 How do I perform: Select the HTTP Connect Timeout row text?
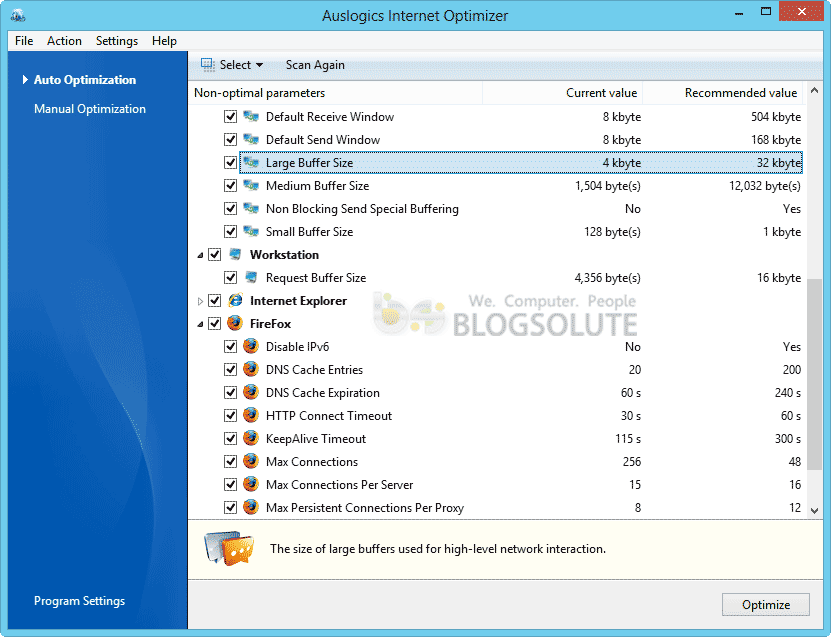(x=329, y=415)
